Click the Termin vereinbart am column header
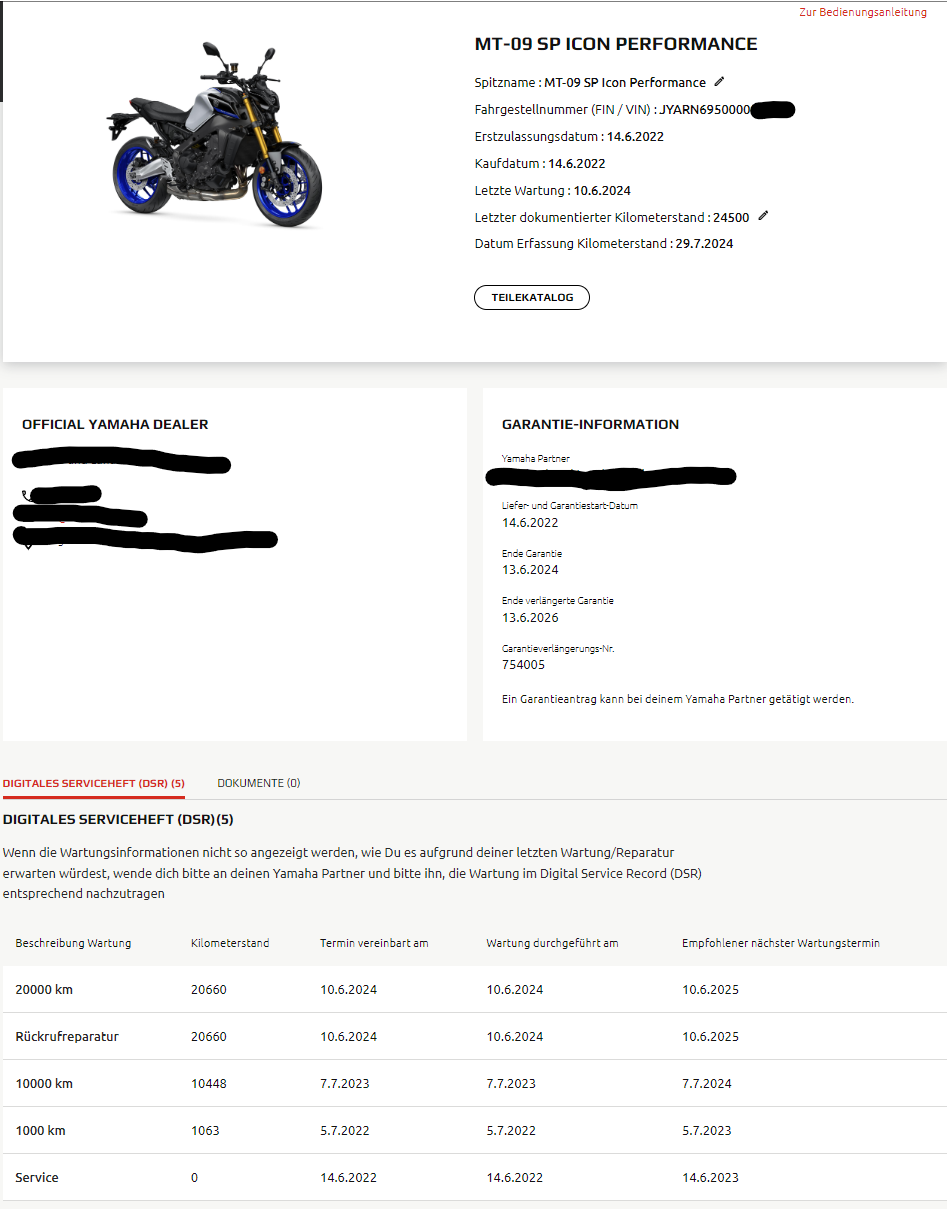 (x=374, y=943)
